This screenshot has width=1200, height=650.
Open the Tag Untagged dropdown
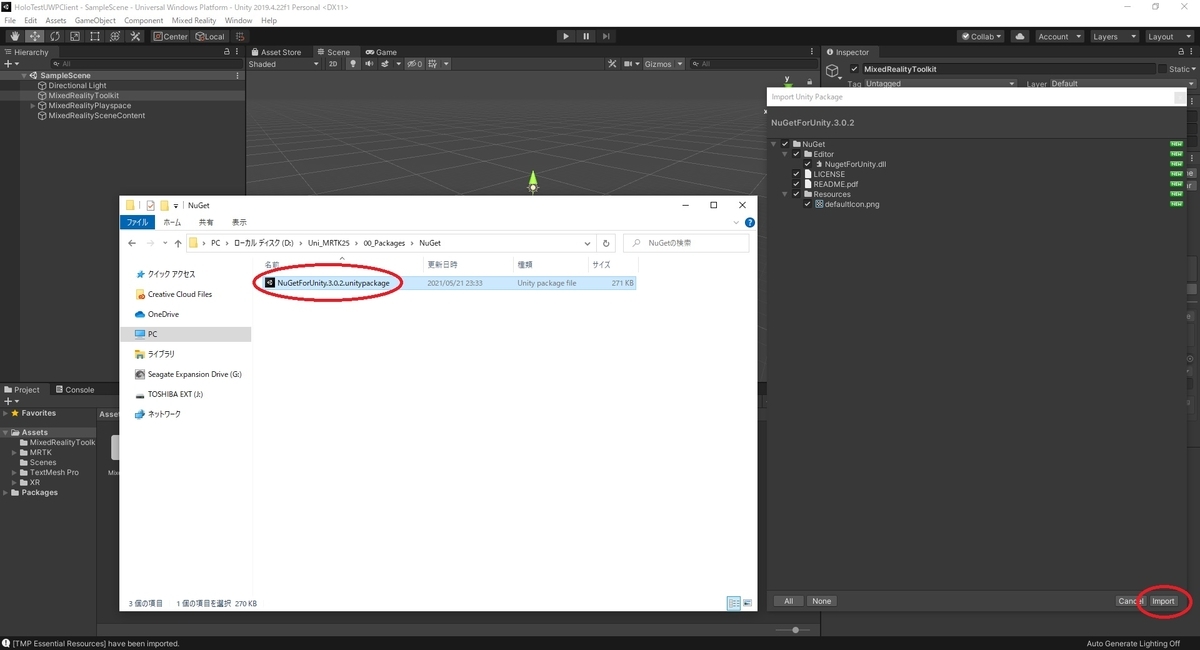point(940,84)
